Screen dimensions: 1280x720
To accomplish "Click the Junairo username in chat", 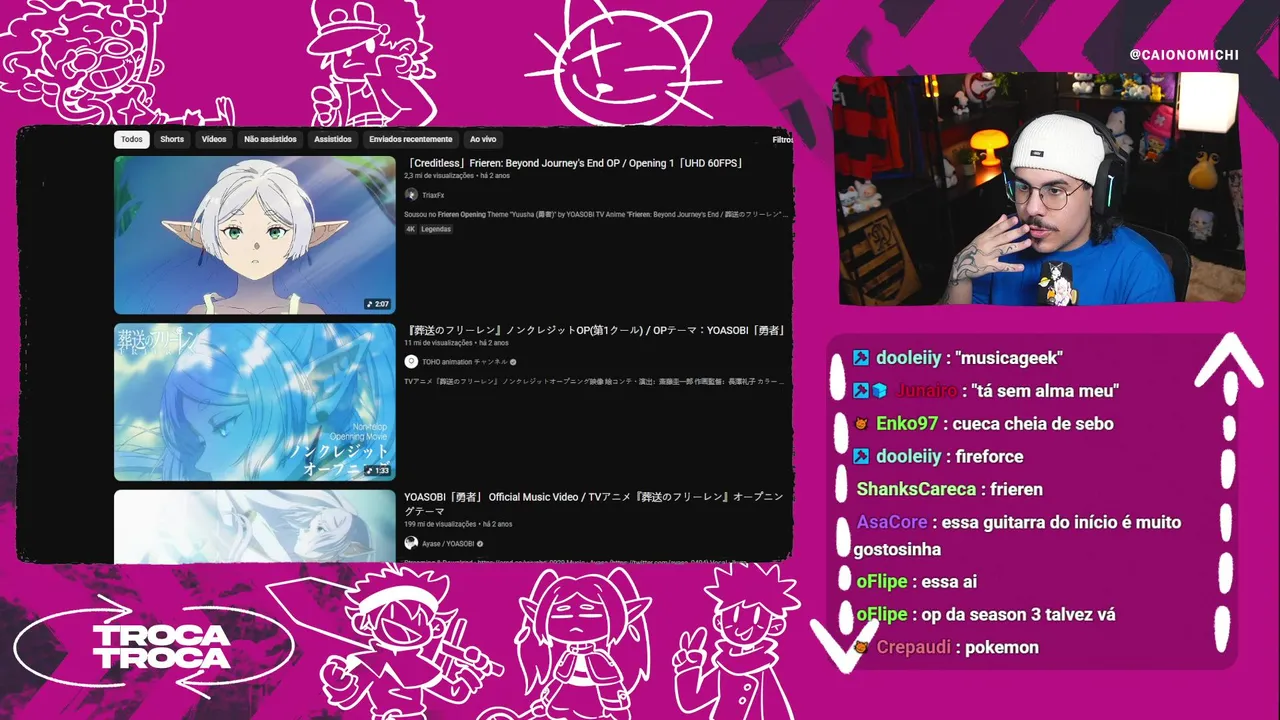I will [x=926, y=391].
